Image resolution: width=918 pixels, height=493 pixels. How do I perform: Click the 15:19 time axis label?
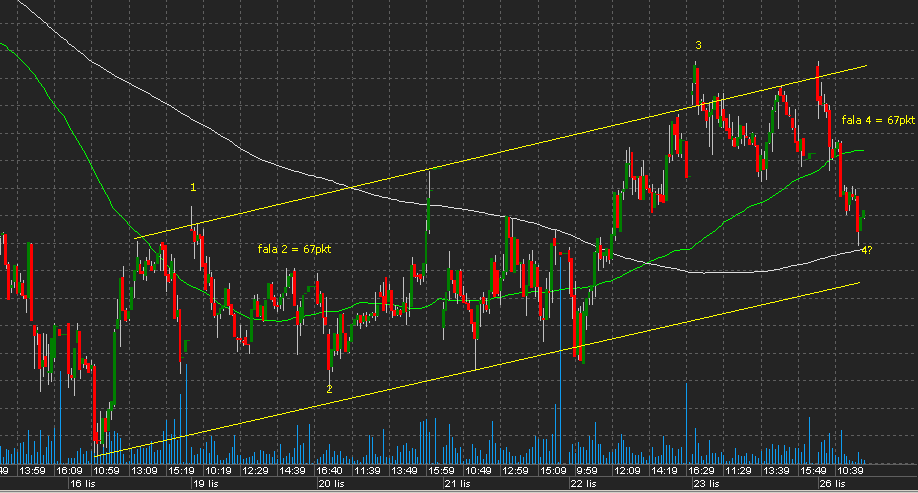[181, 471]
